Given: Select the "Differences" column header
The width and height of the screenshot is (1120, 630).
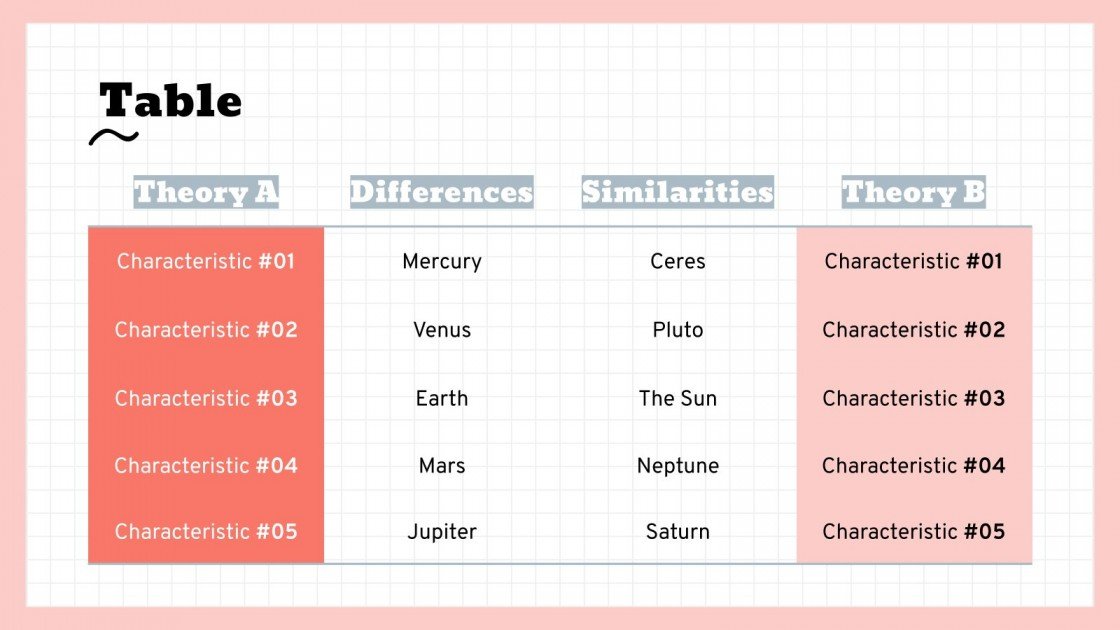Looking at the screenshot, I should 441,192.
